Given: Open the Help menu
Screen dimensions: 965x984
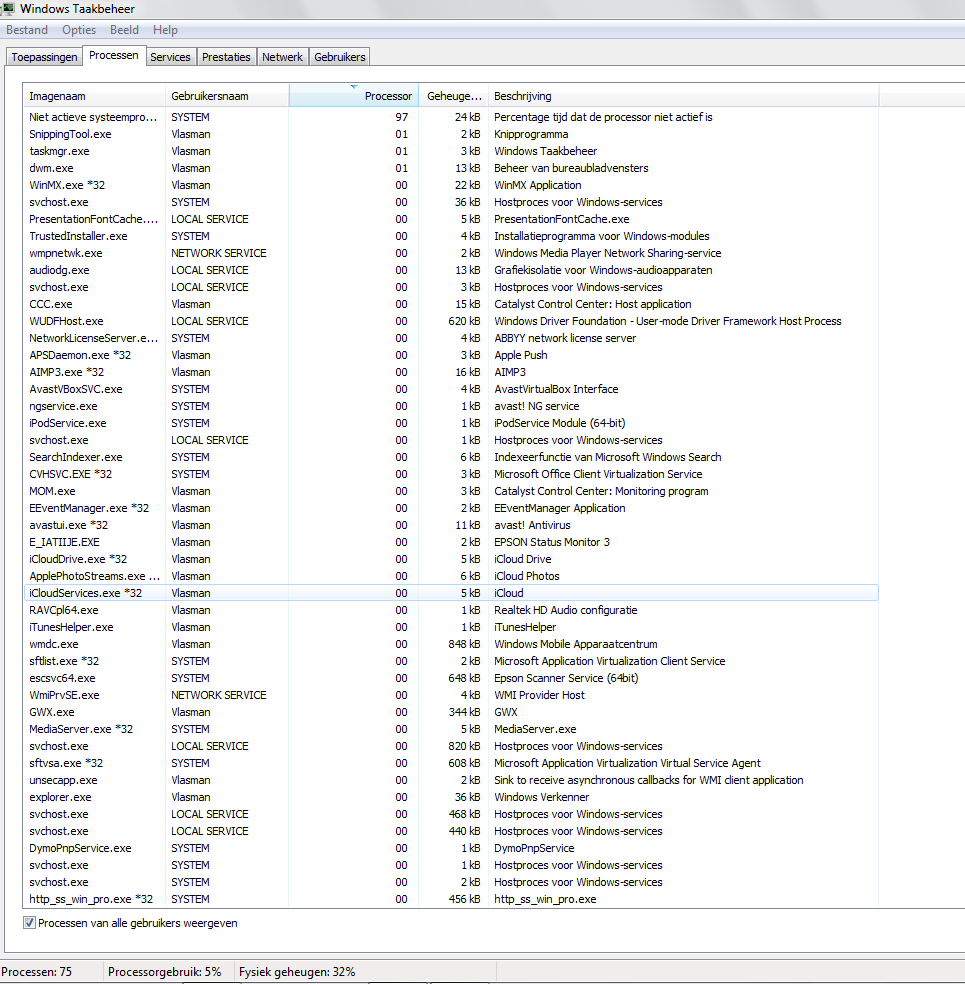Looking at the screenshot, I should point(165,30).
